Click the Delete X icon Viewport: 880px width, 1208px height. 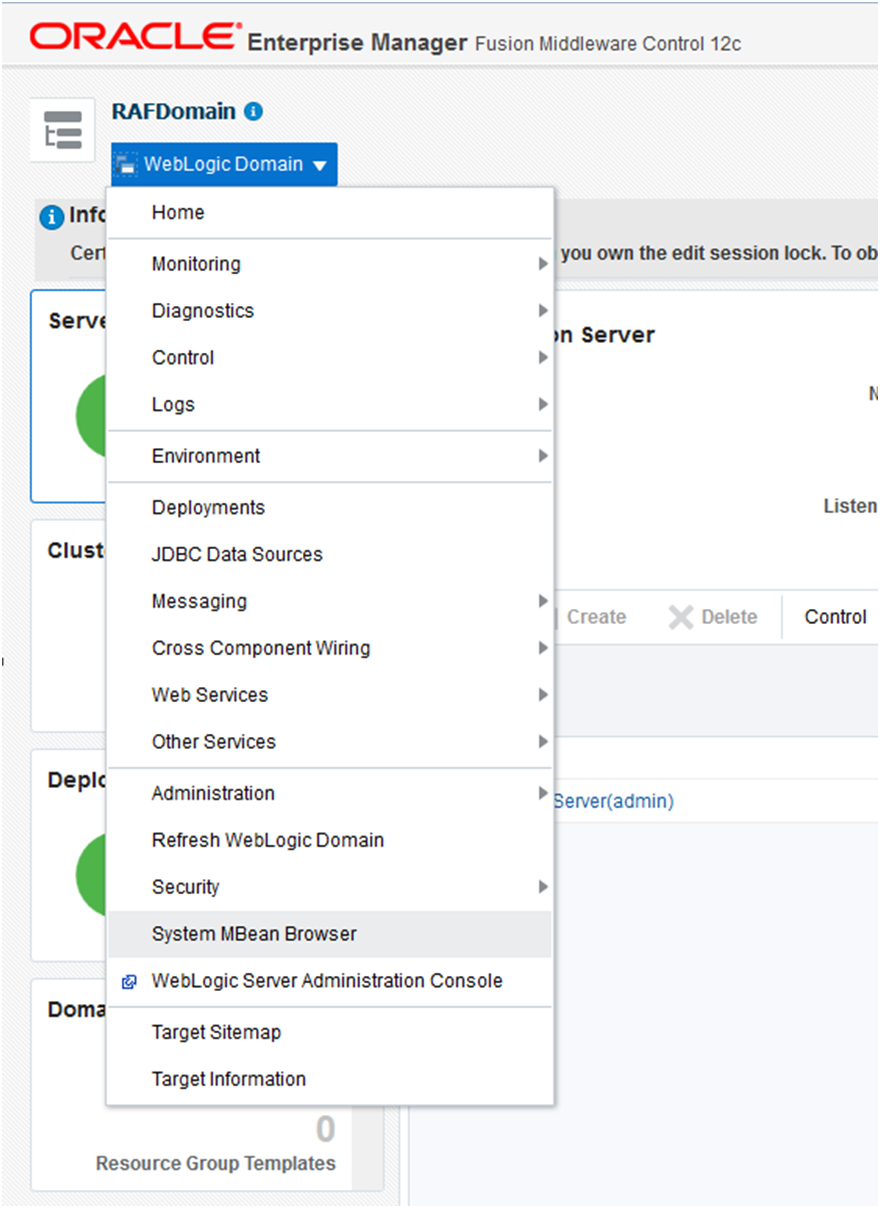click(681, 617)
